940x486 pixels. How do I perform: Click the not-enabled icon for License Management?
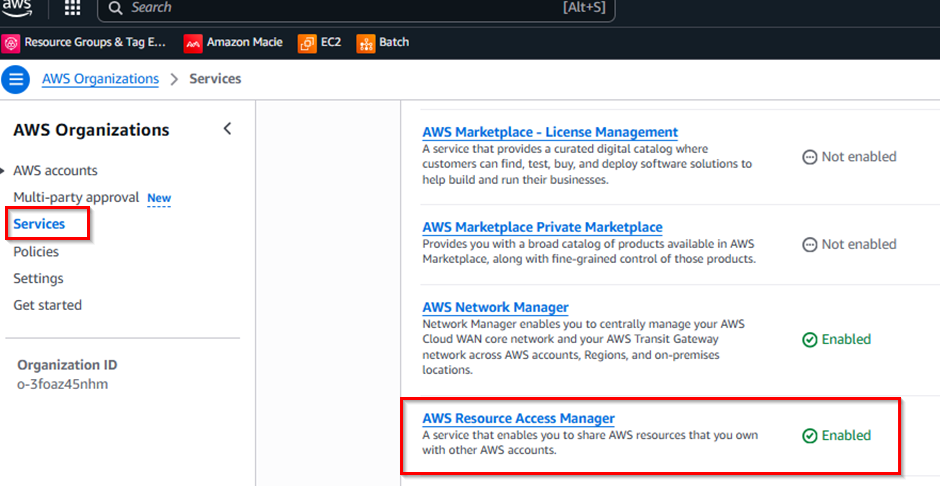(x=809, y=158)
